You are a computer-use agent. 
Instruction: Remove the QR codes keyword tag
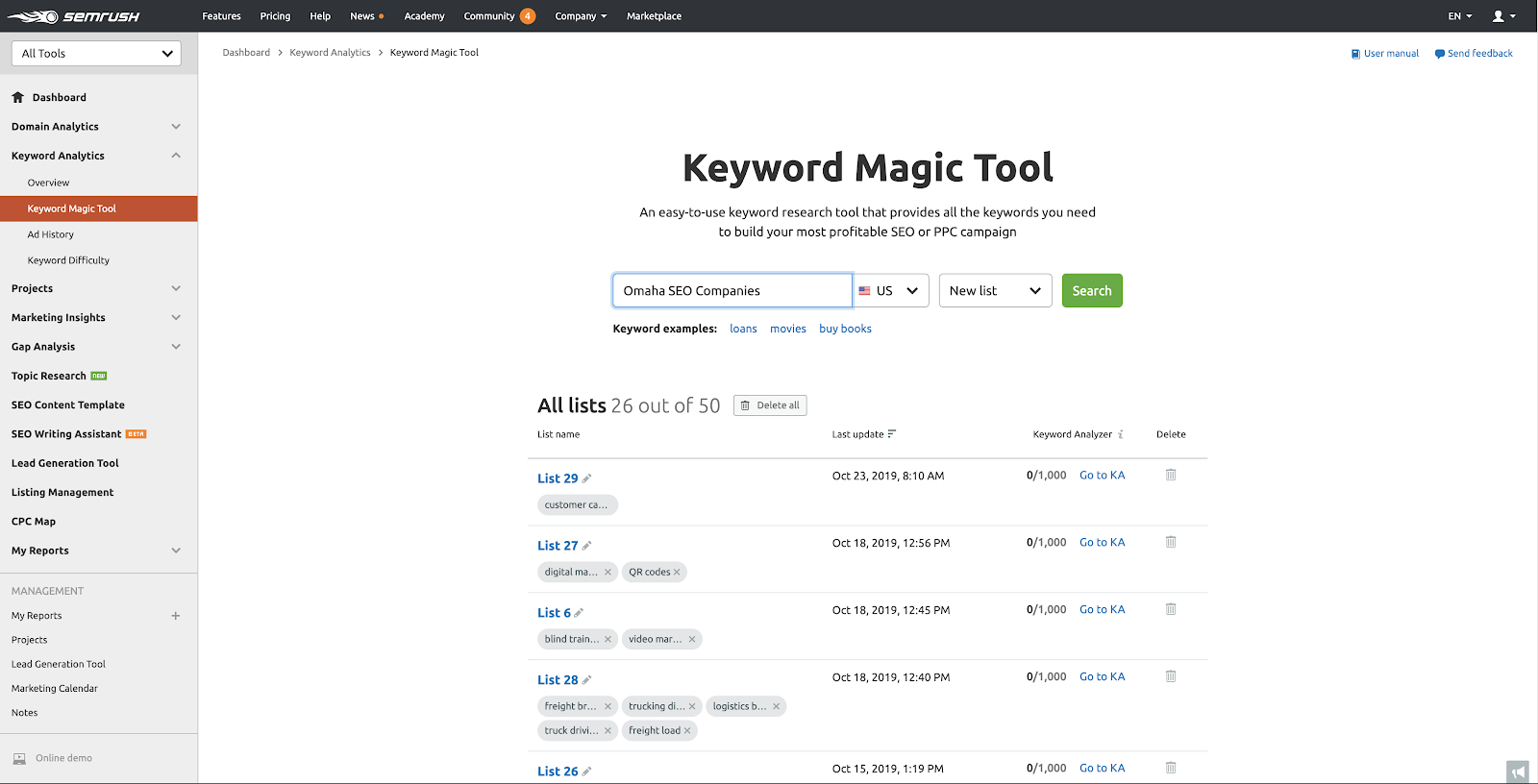(677, 573)
